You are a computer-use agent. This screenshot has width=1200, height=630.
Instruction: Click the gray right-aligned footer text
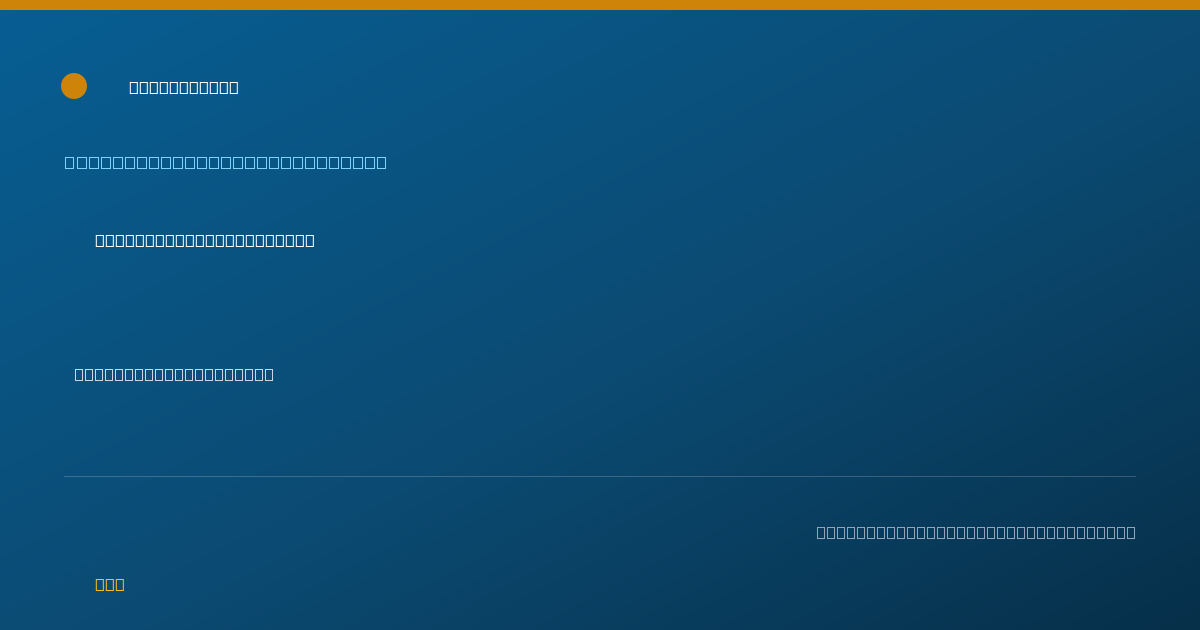click(976, 532)
